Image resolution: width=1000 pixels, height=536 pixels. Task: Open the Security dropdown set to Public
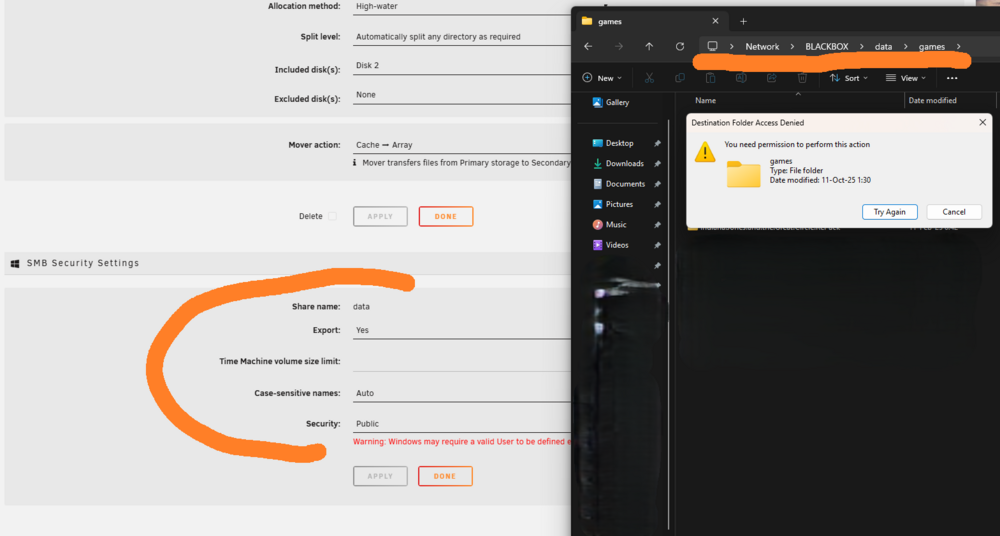[x=462, y=424]
